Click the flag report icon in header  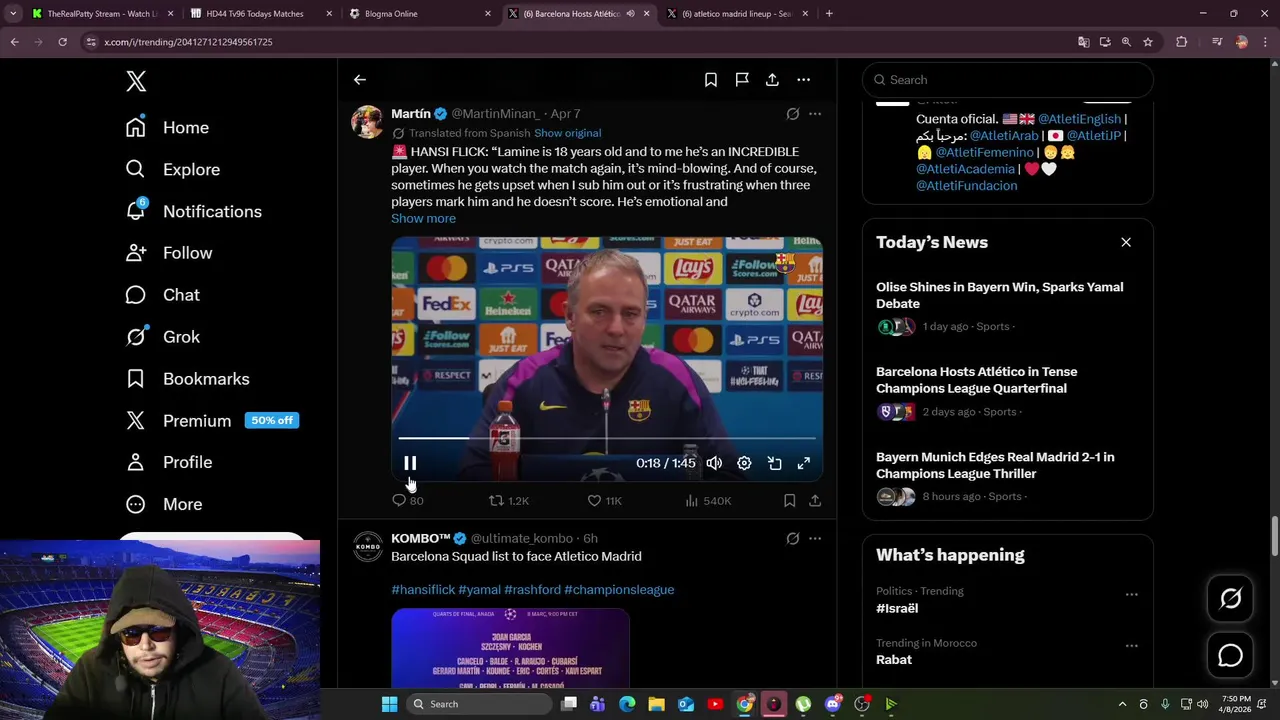click(x=742, y=80)
